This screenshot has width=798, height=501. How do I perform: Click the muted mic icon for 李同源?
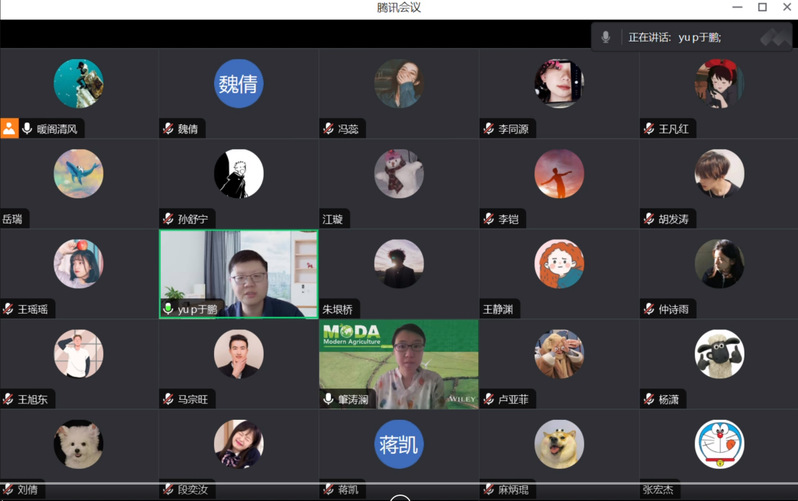pos(489,129)
